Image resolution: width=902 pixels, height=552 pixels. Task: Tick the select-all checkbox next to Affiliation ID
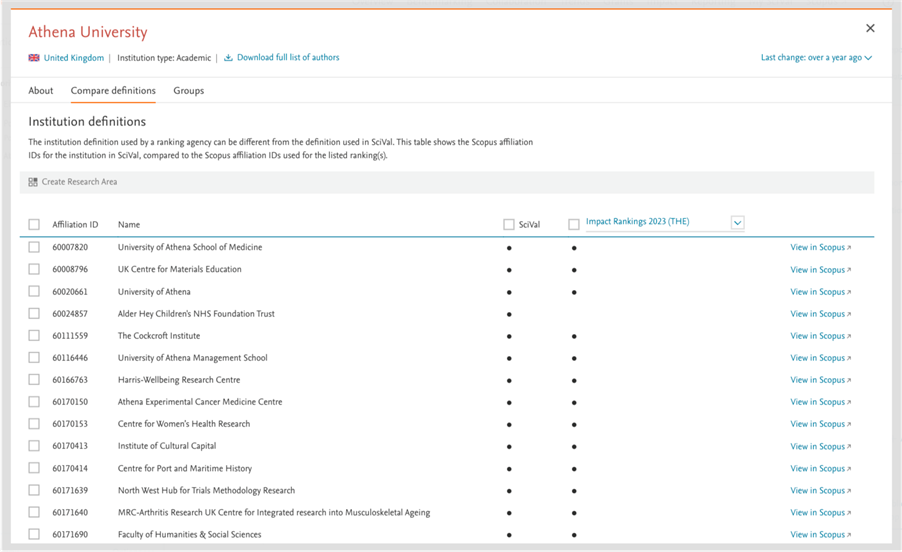tap(34, 224)
